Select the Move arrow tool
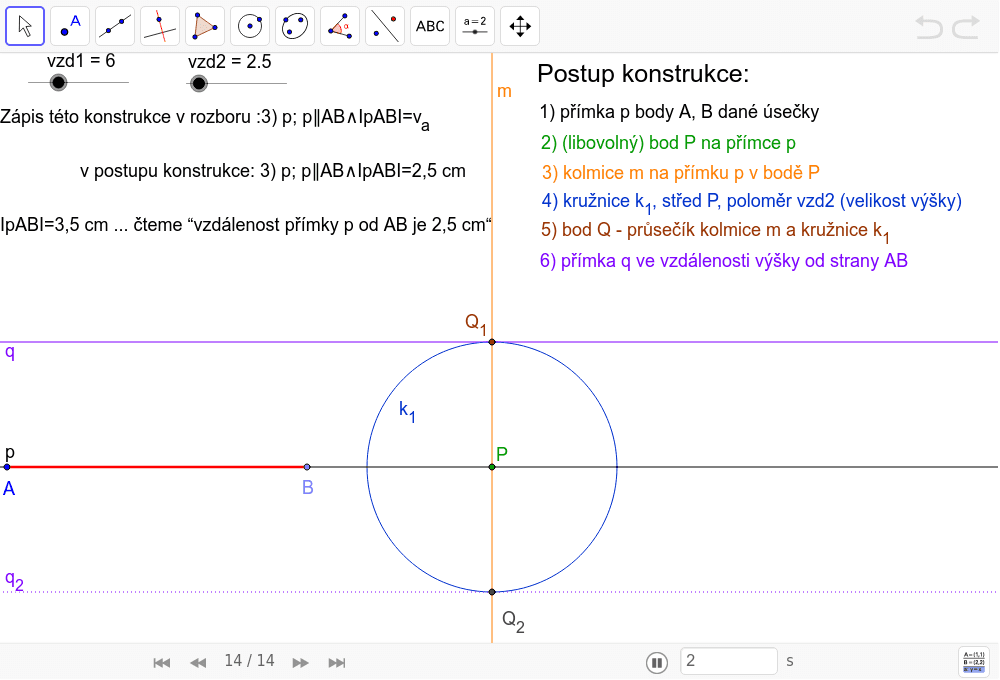The width and height of the screenshot is (1000, 680). [25, 26]
